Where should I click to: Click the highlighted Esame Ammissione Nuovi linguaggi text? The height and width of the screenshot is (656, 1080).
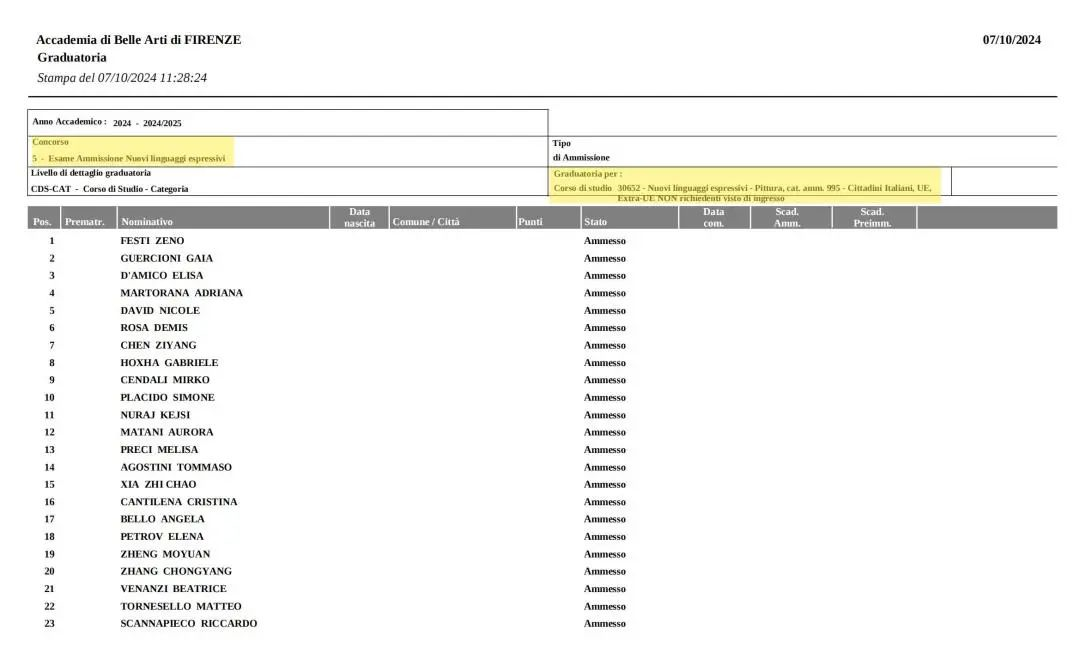(x=129, y=158)
